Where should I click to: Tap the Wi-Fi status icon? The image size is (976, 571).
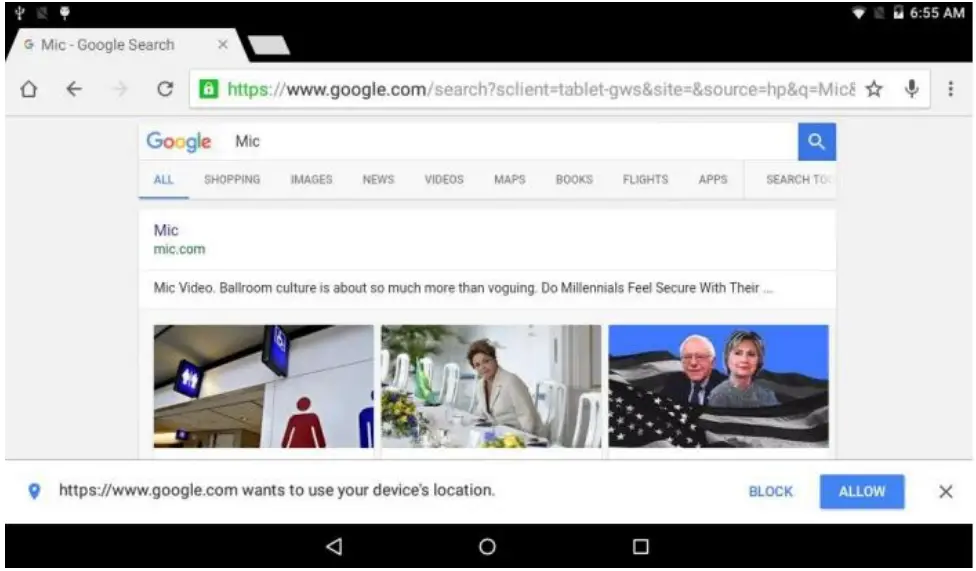tap(859, 12)
